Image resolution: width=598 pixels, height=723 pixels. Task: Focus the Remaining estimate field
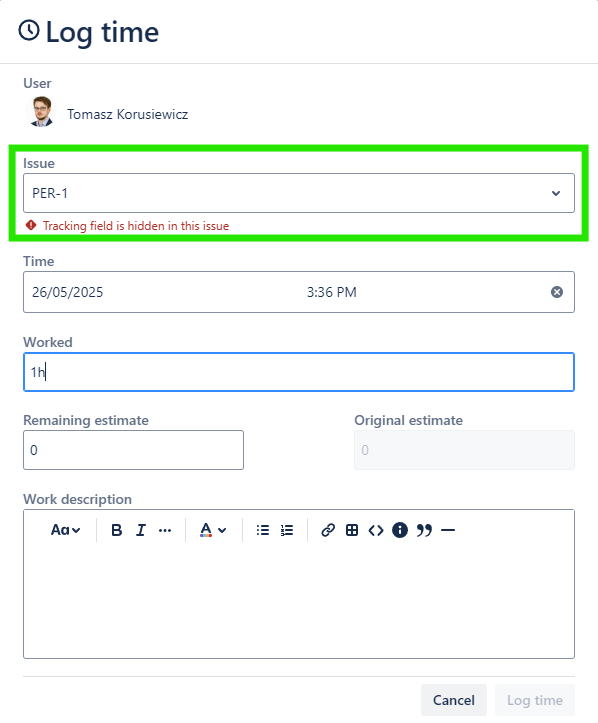tap(133, 450)
